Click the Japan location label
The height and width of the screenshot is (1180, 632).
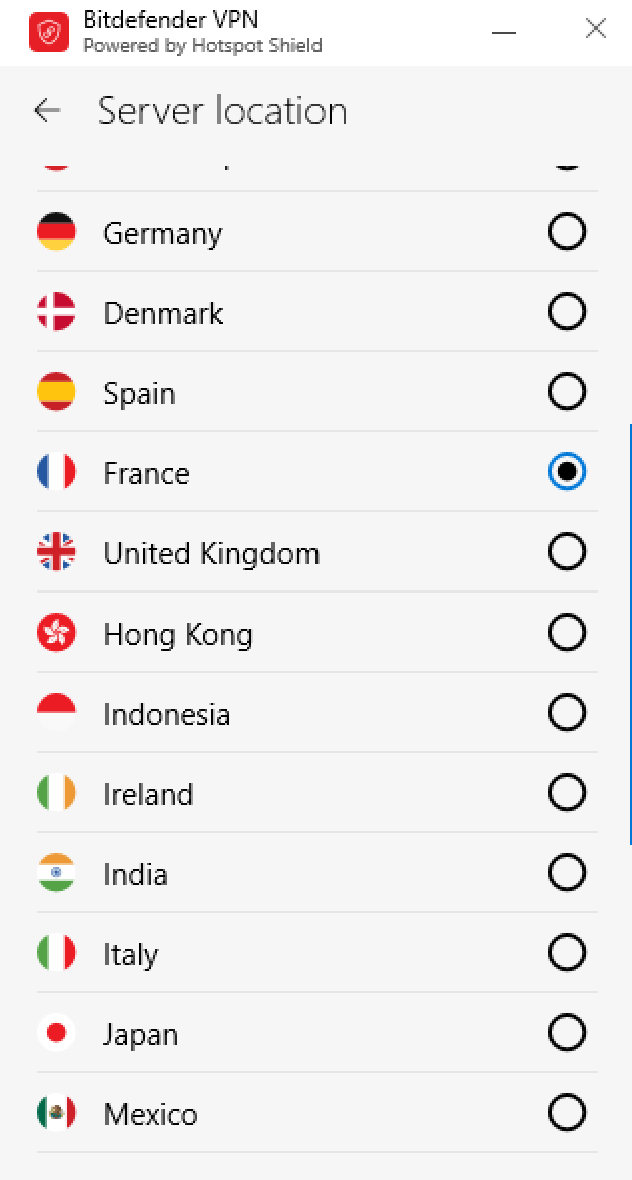coord(140,1034)
